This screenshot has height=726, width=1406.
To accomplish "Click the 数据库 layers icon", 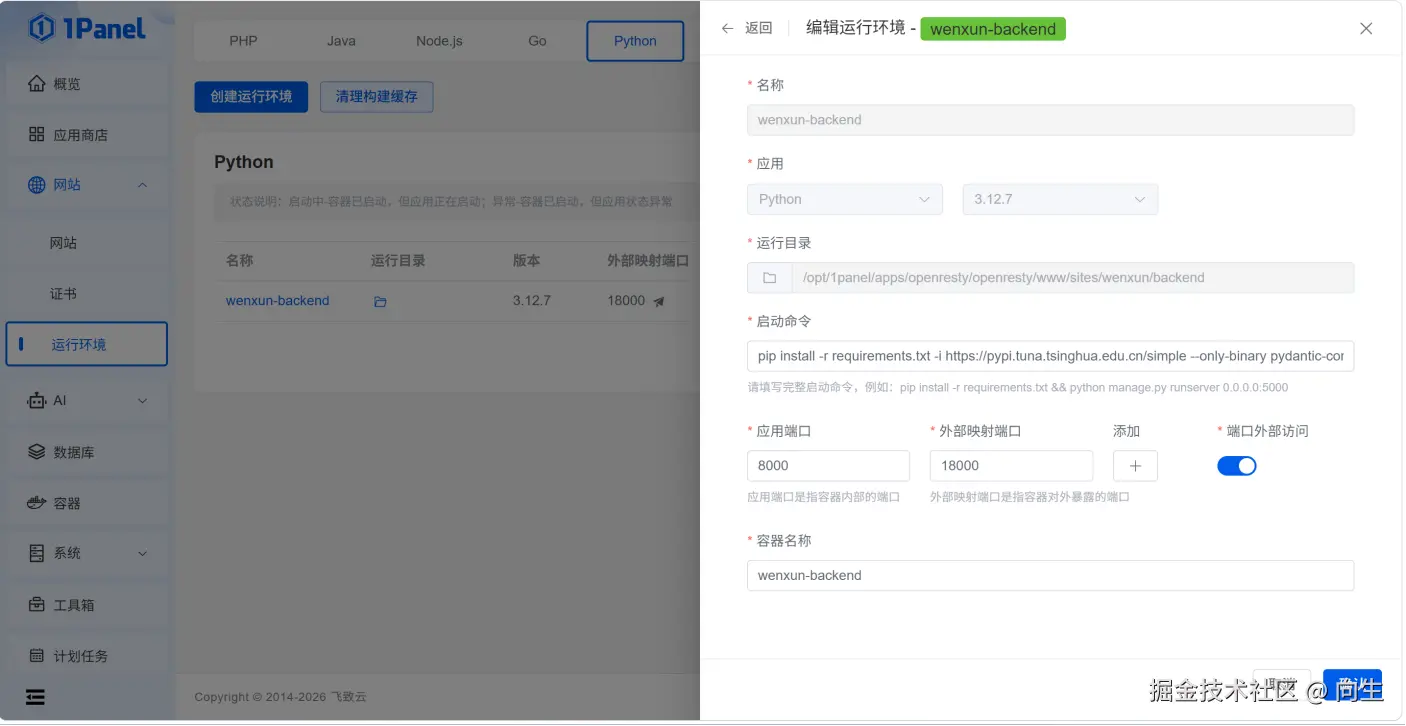I will click(37, 451).
